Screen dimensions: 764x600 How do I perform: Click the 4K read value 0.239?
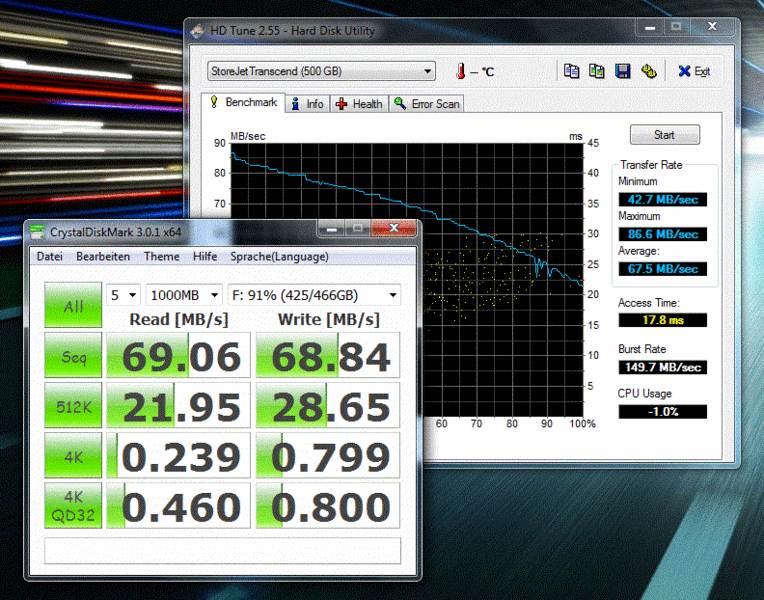pos(178,456)
